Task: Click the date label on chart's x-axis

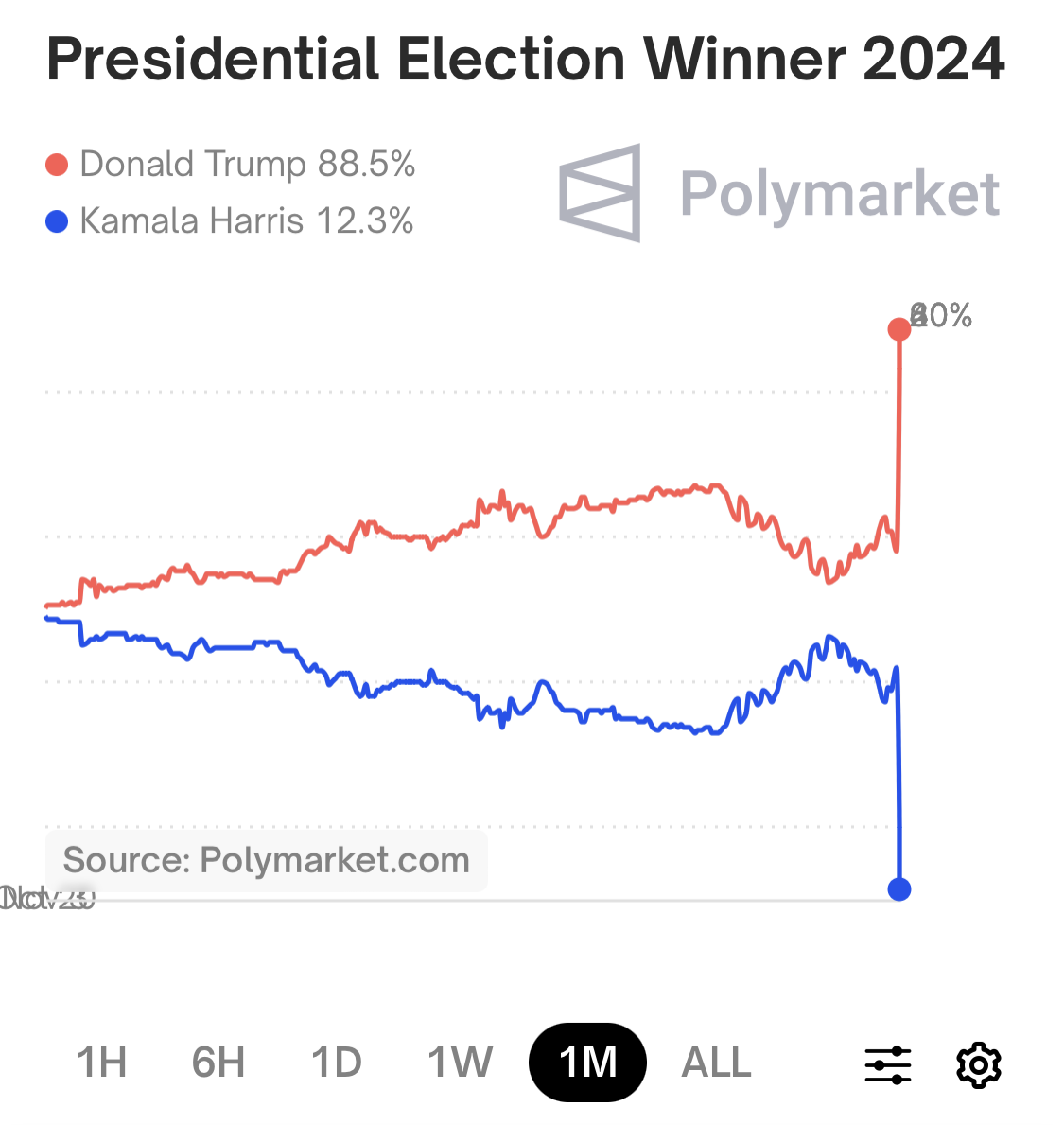Action: (47, 897)
